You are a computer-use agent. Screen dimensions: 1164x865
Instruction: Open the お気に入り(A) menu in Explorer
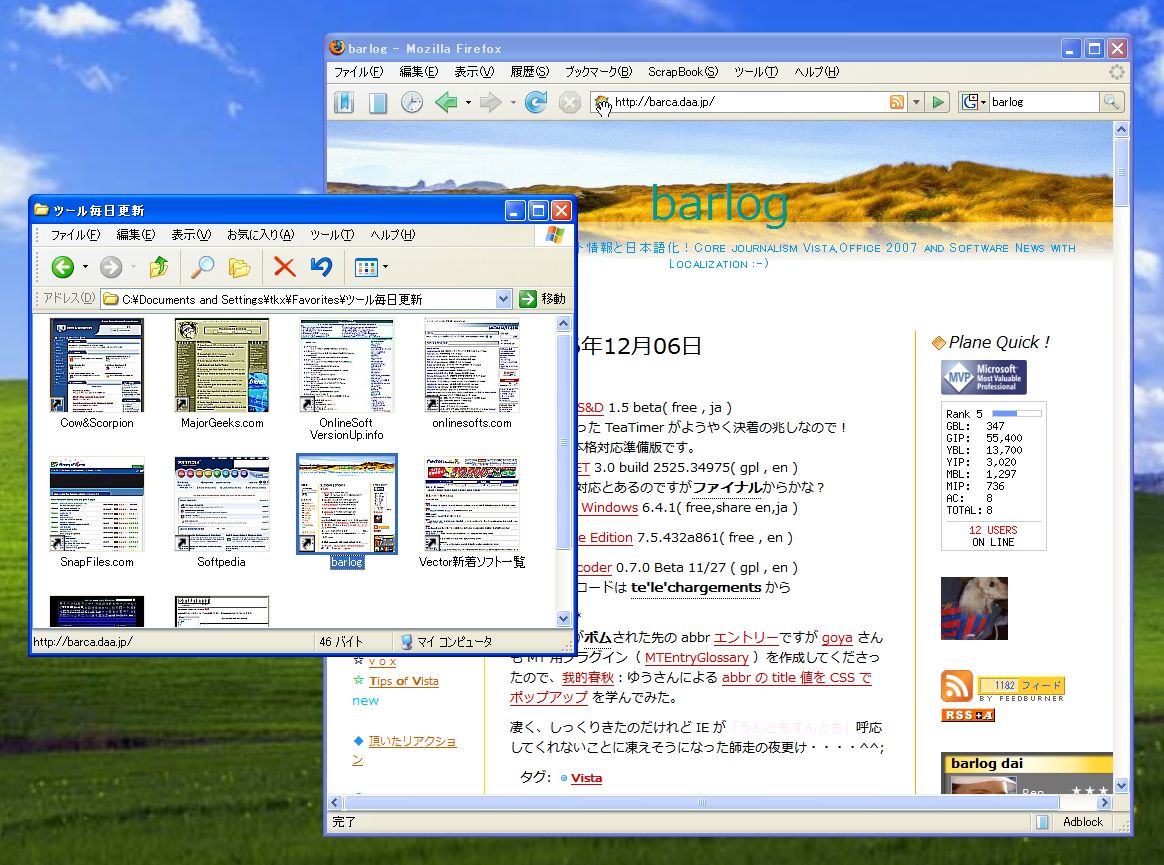261,235
